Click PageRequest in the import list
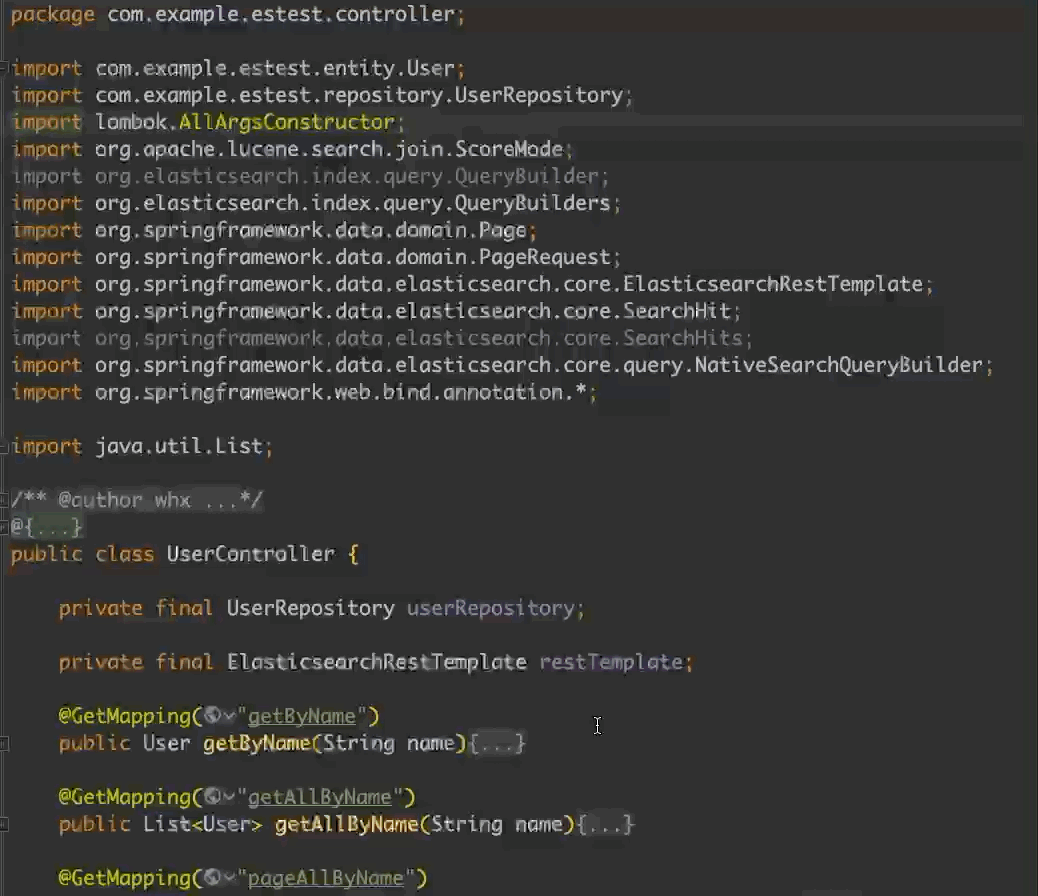1038x896 pixels. click(545, 257)
